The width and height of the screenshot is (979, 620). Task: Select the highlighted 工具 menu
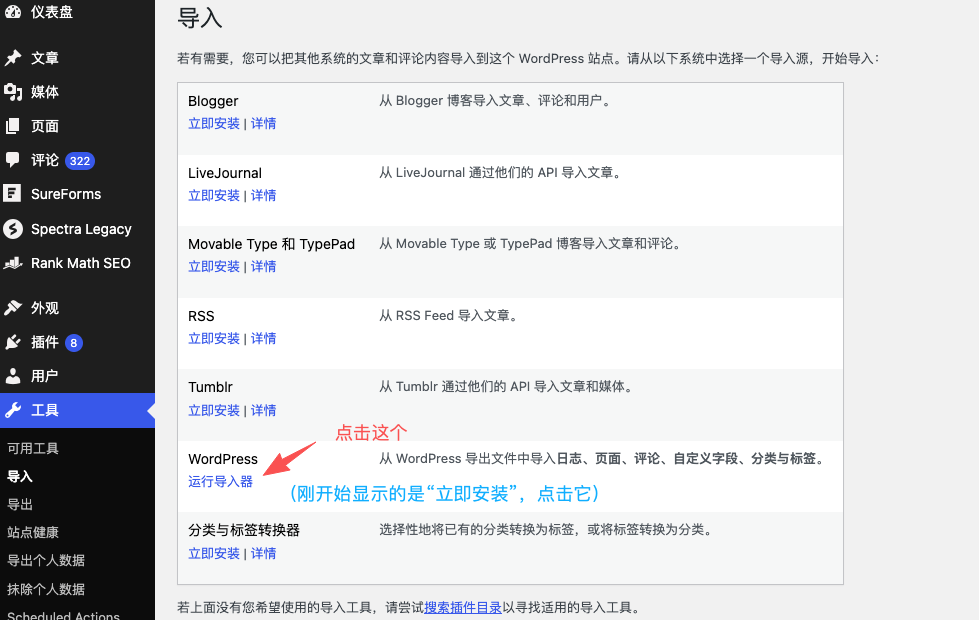click(77, 410)
